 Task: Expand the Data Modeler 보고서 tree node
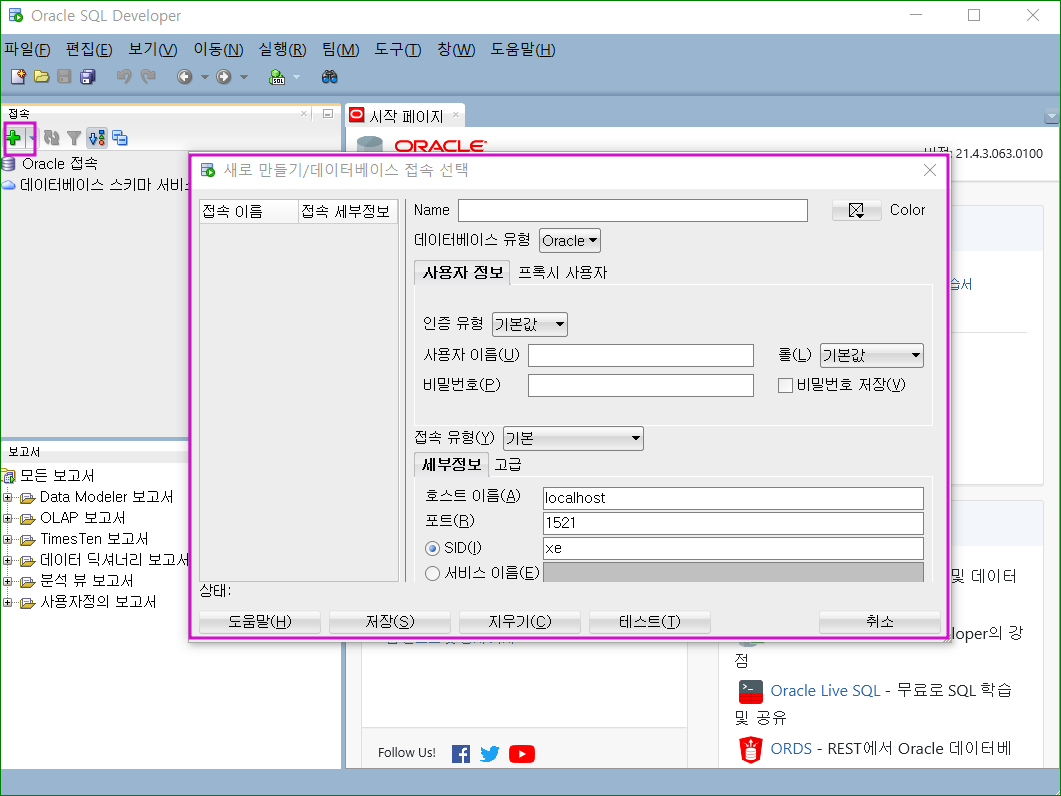click(x=7, y=498)
